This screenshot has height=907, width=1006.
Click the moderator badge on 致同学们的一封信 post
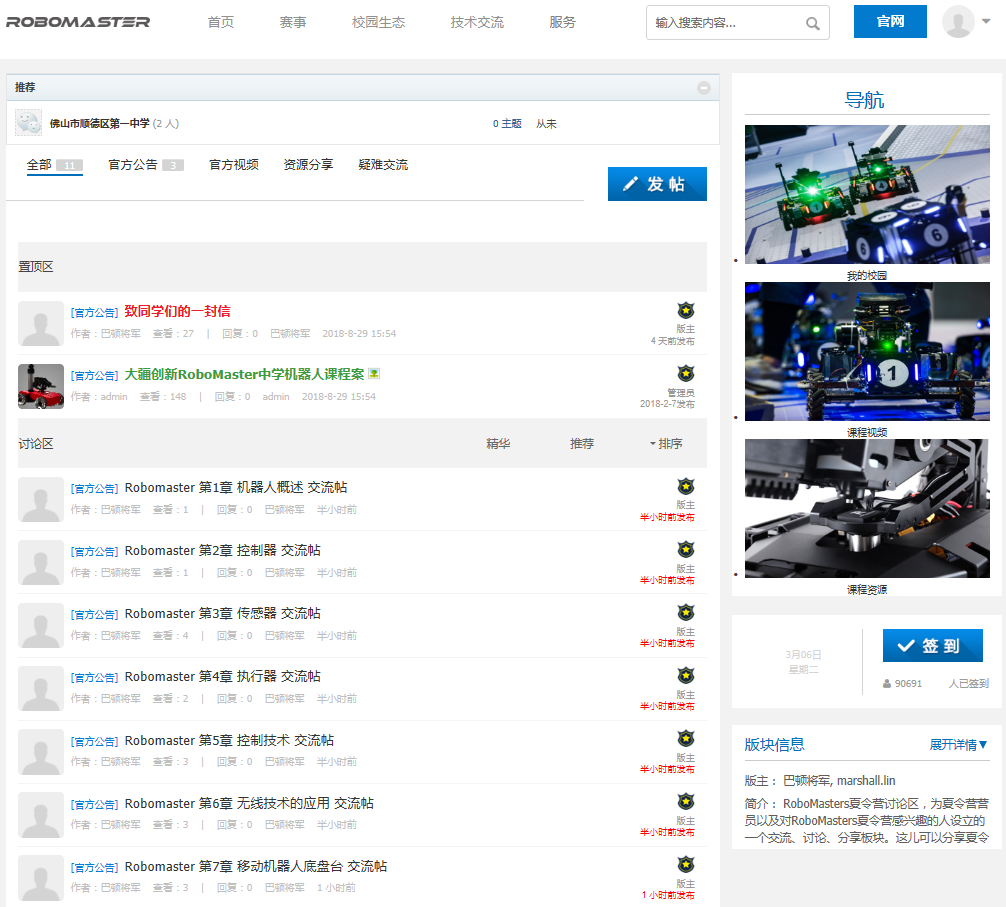pos(686,310)
